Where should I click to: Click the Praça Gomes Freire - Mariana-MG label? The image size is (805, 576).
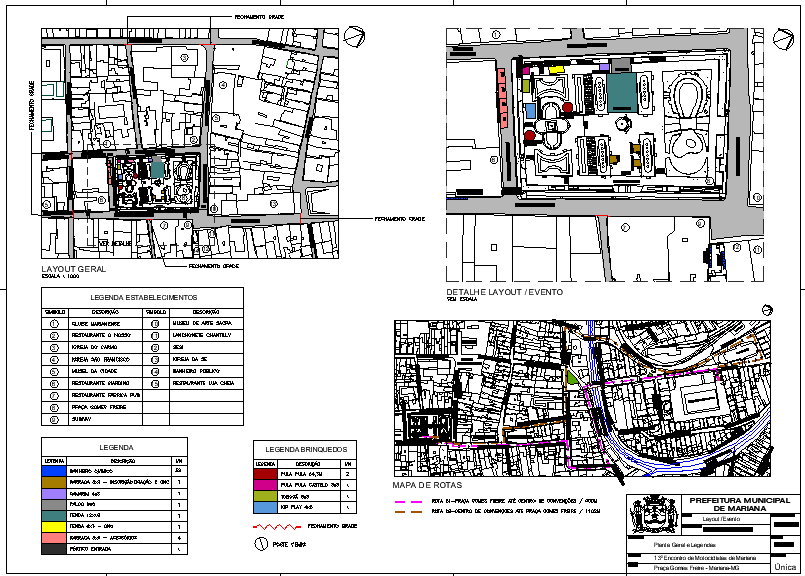[x=696, y=567]
